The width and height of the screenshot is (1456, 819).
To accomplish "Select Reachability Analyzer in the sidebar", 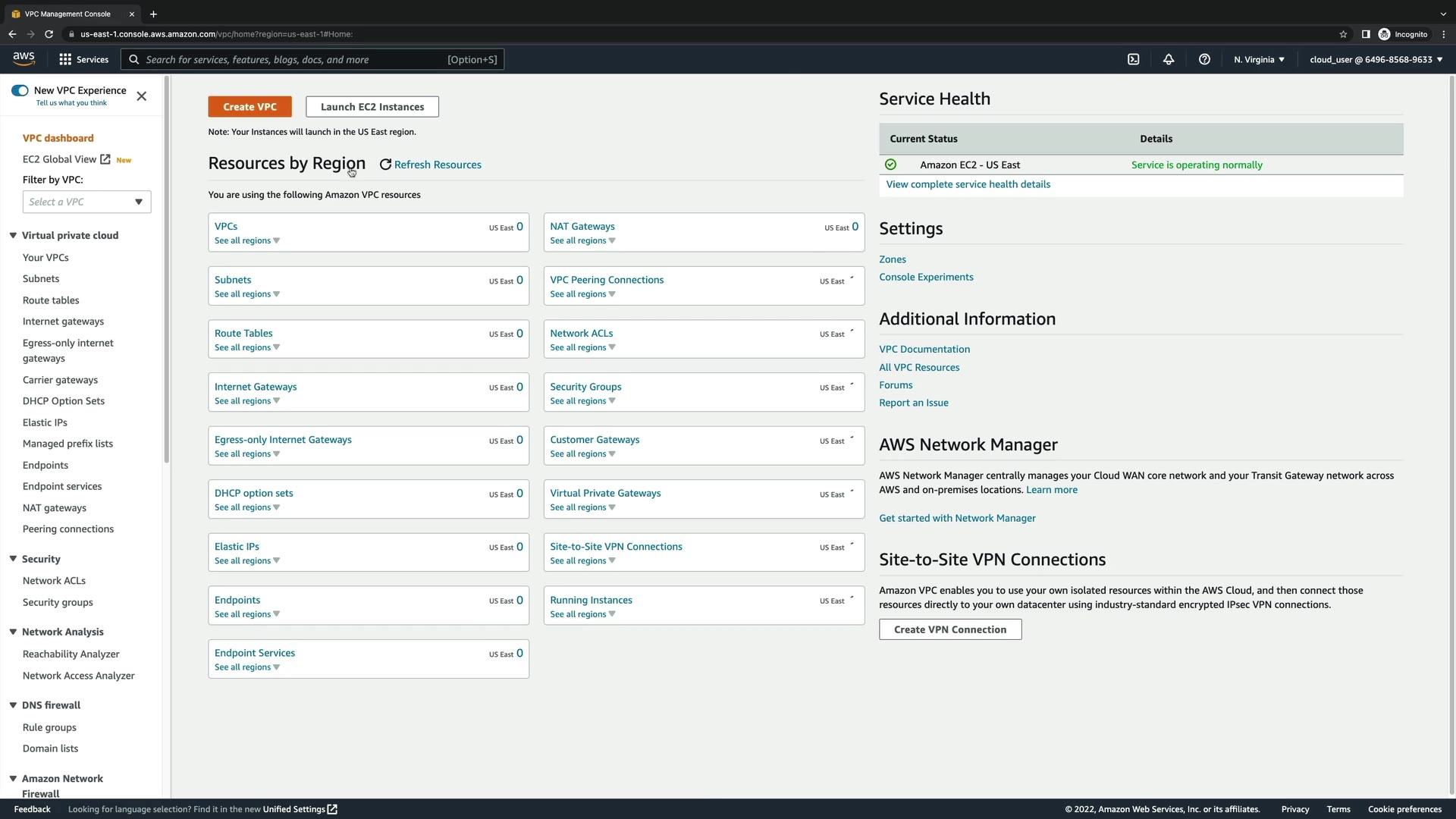I will 71,654.
